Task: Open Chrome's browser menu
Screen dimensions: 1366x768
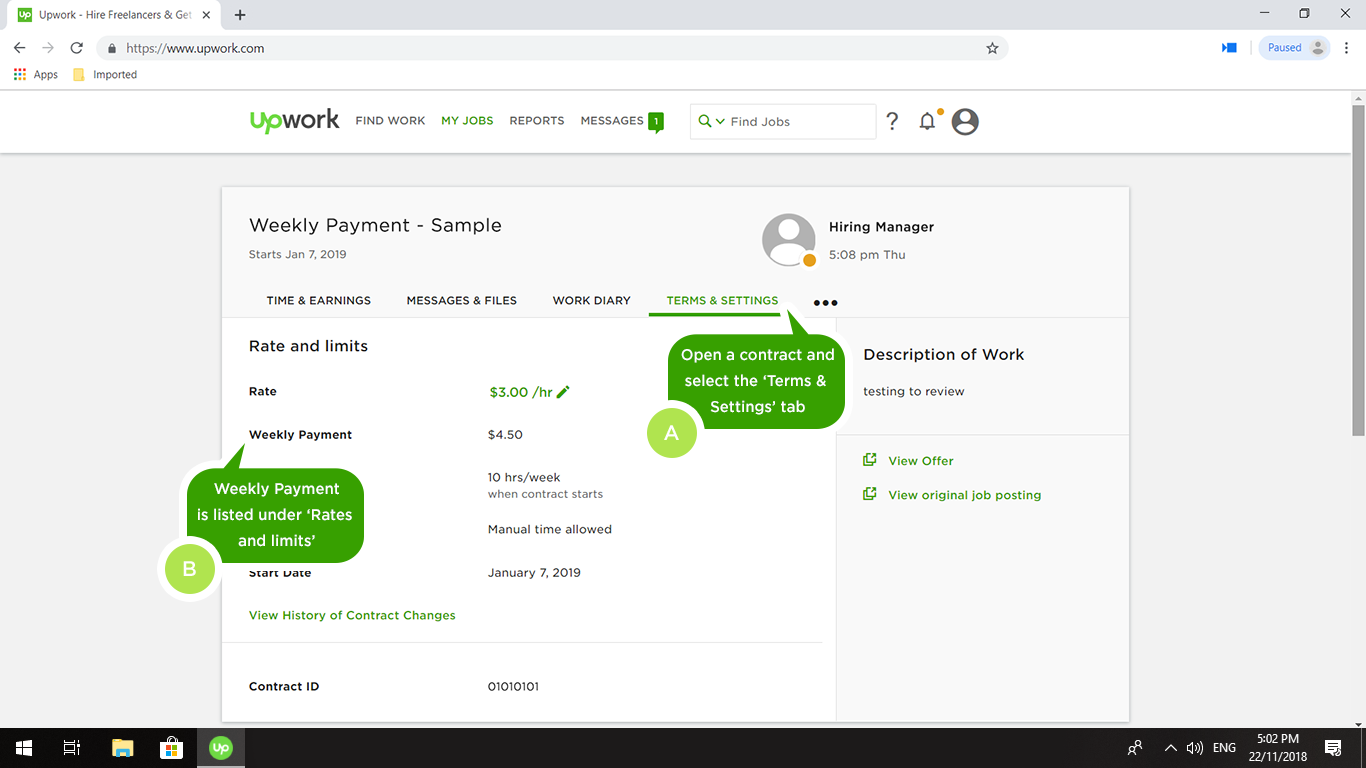Action: pyautogui.click(x=1346, y=47)
